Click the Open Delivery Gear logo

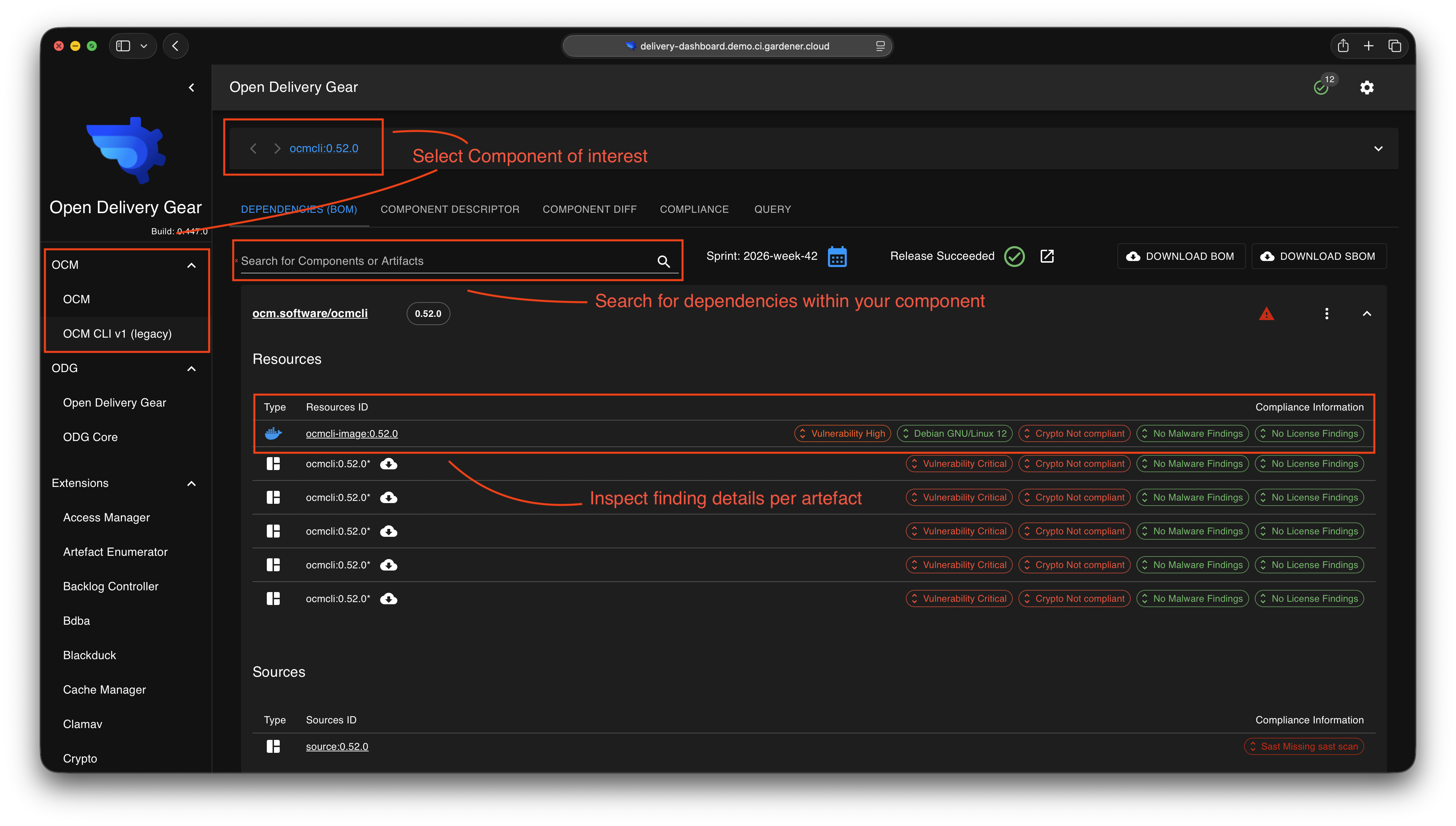point(126,150)
